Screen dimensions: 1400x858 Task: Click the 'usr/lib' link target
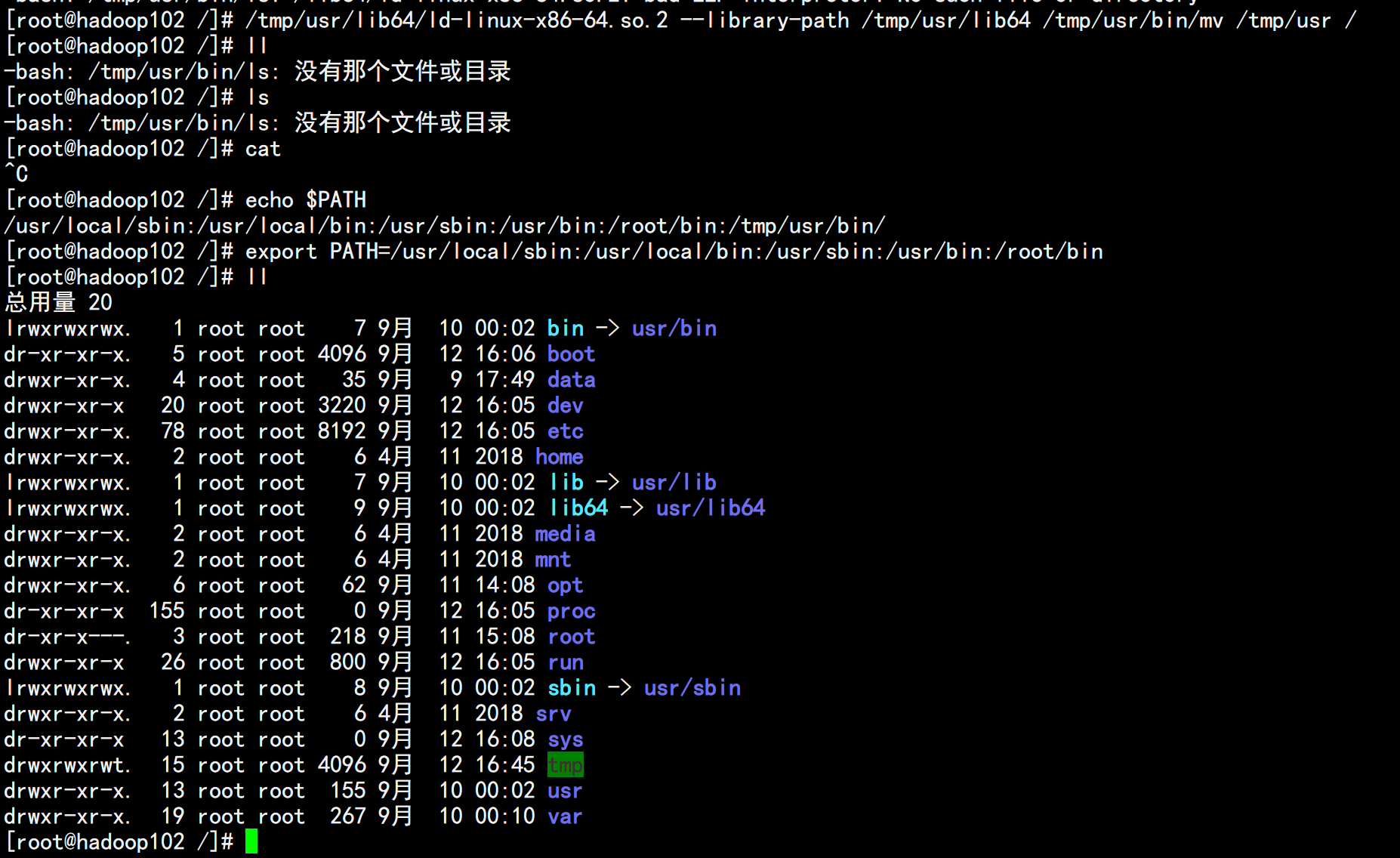point(674,483)
